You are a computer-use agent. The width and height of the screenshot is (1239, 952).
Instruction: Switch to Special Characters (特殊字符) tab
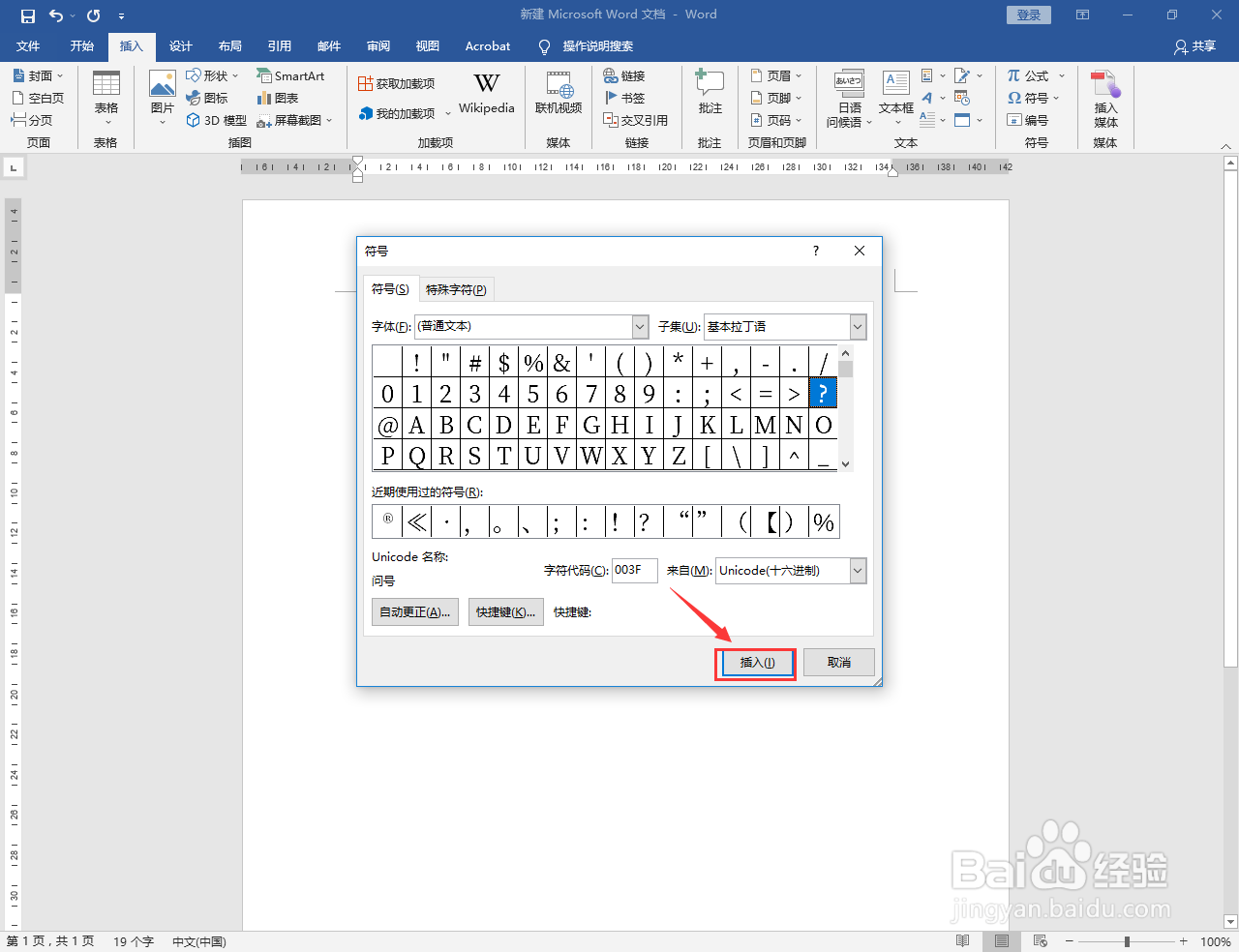point(456,289)
